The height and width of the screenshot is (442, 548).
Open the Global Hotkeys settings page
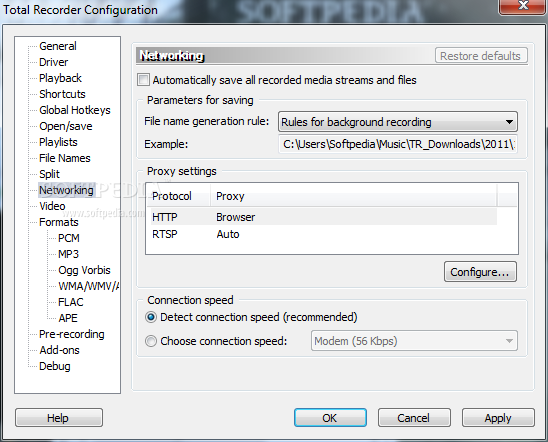coord(75,110)
